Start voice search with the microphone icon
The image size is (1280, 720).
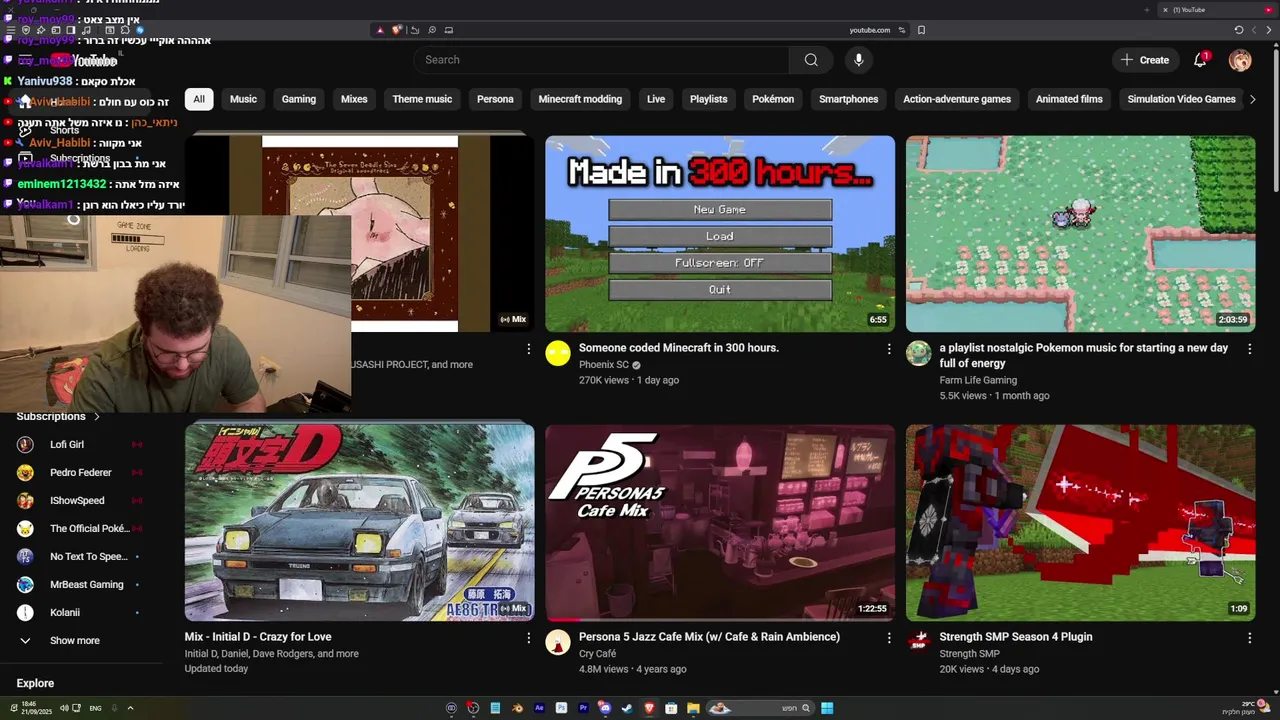[x=858, y=60]
